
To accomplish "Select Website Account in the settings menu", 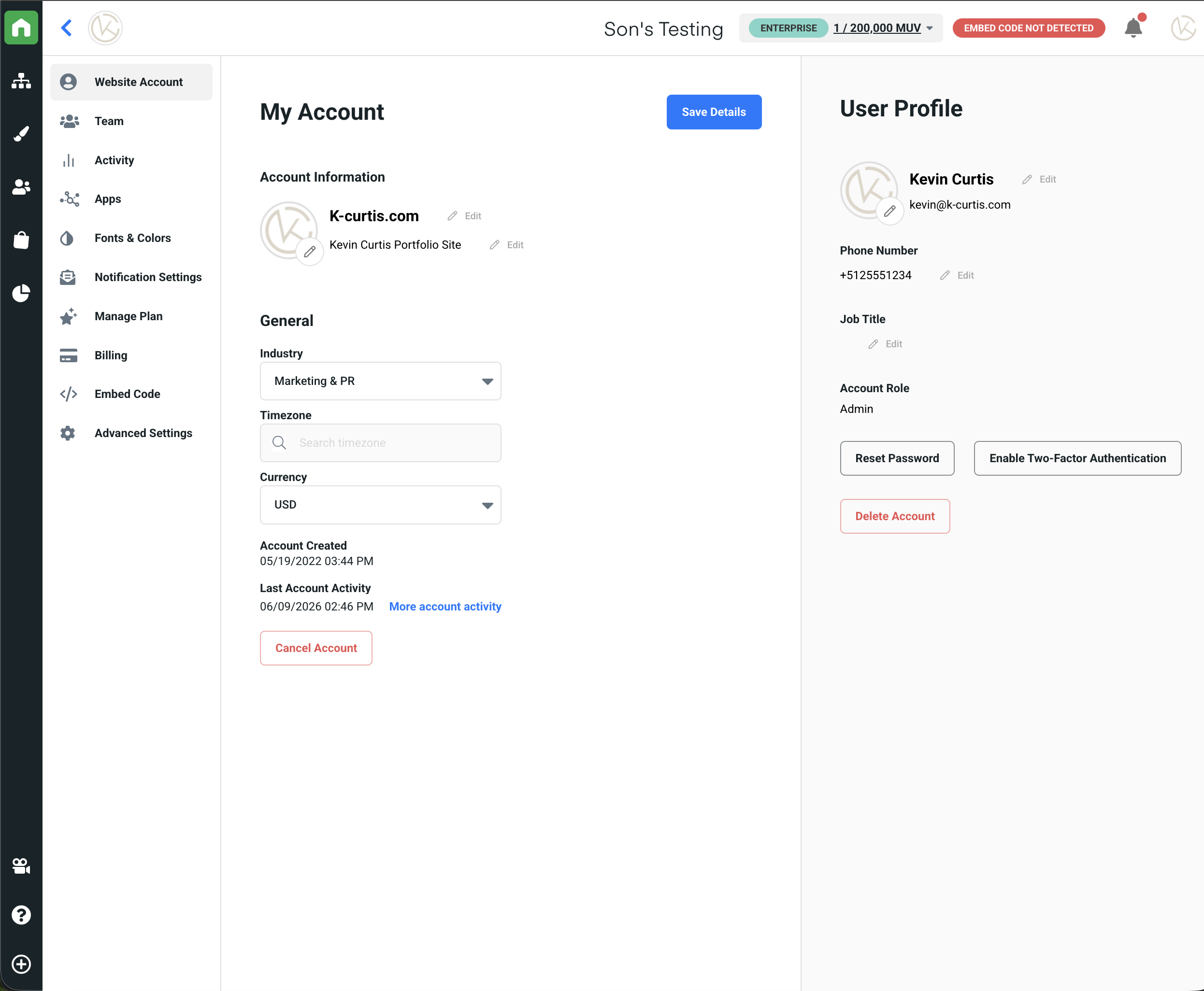I will click(131, 82).
